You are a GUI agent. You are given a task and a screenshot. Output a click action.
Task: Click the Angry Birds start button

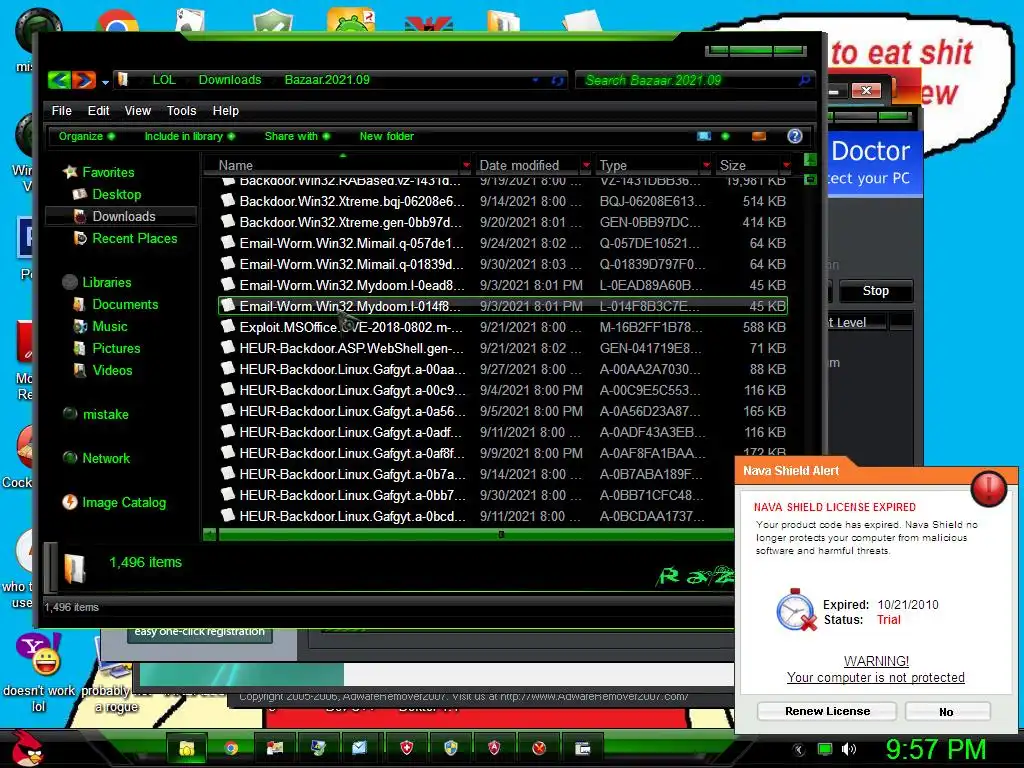[x=26, y=747]
